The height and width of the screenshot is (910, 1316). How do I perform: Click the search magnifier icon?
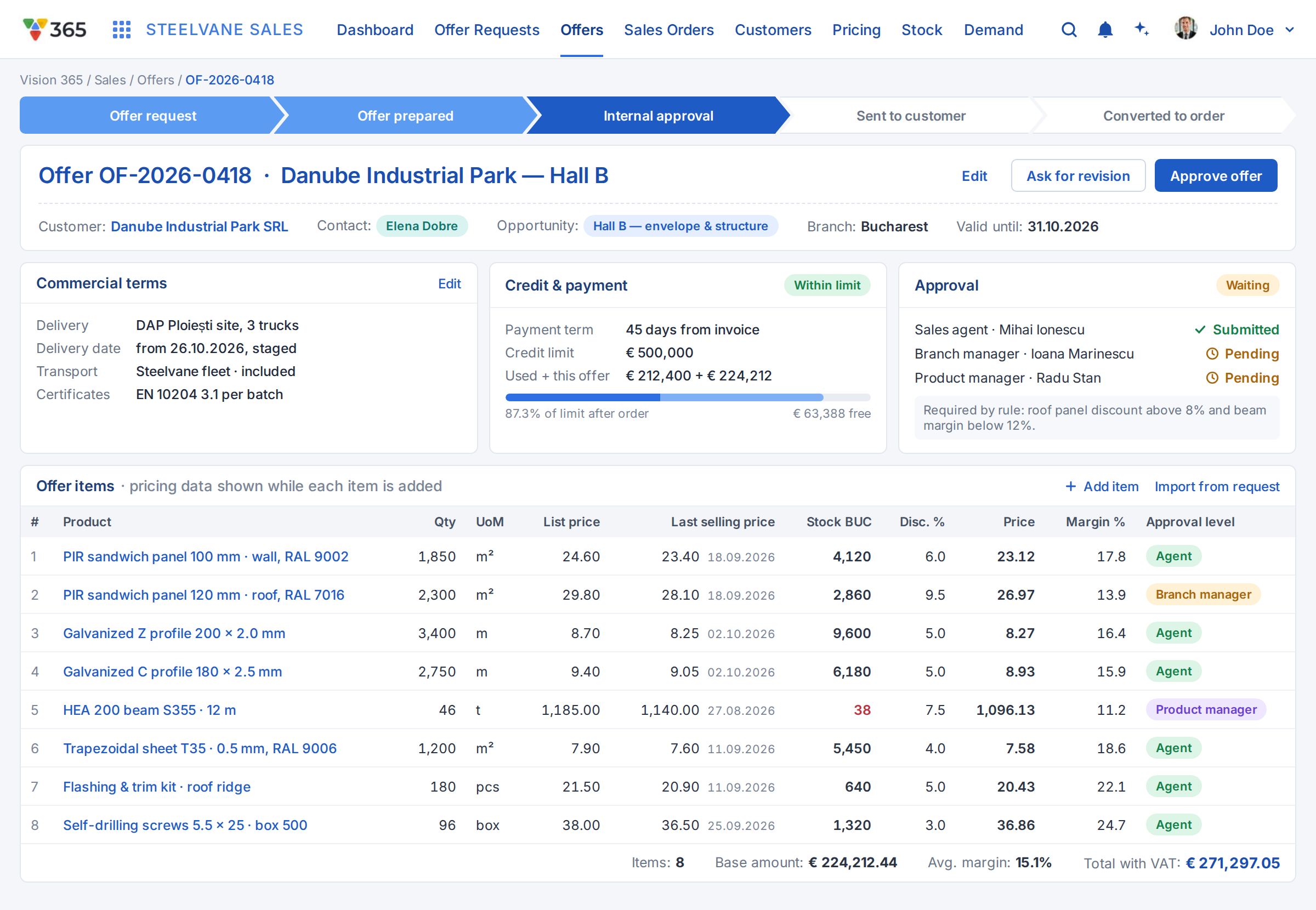tap(1069, 30)
